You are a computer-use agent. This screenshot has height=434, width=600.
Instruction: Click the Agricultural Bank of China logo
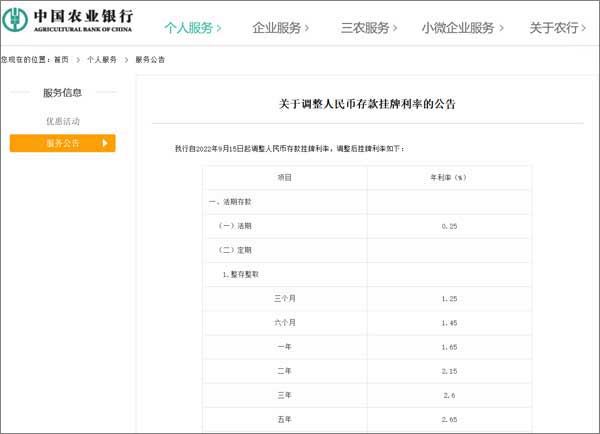coord(67,20)
